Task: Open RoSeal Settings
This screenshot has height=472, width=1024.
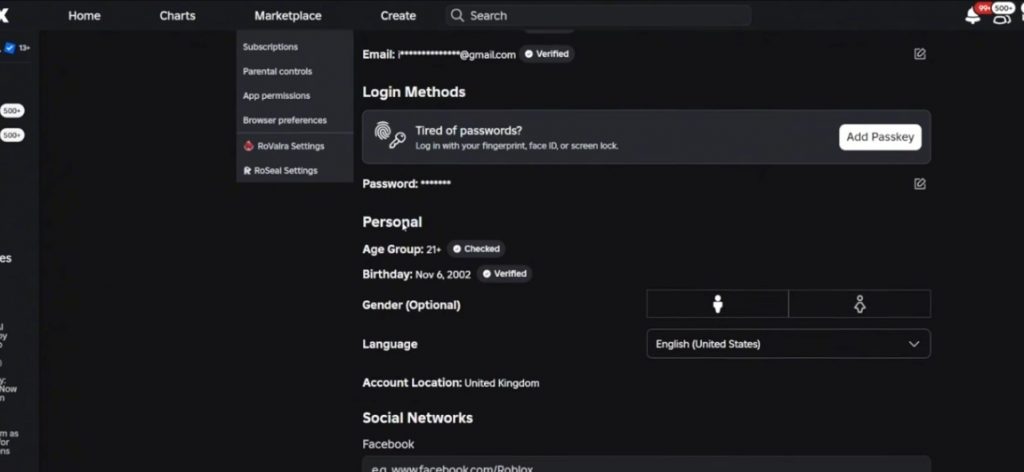Action: (x=285, y=170)
